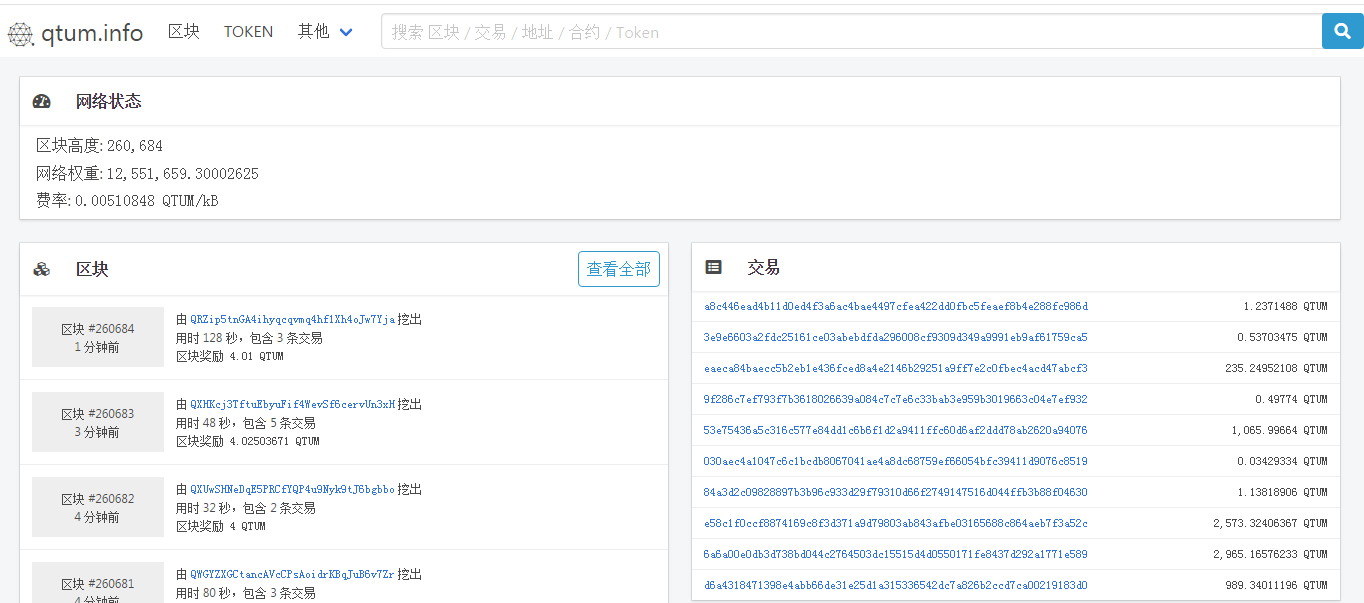Click the blue search magnifier button
The image size is (1364, 603).
pos(1342,31)
